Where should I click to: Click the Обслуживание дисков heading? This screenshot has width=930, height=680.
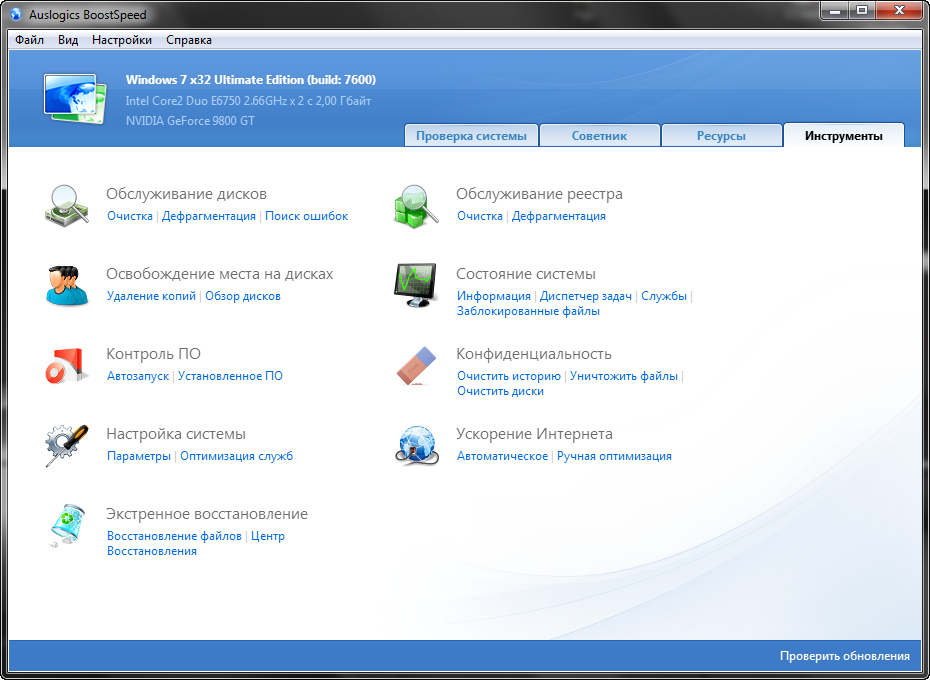click(x=186, y=194)
